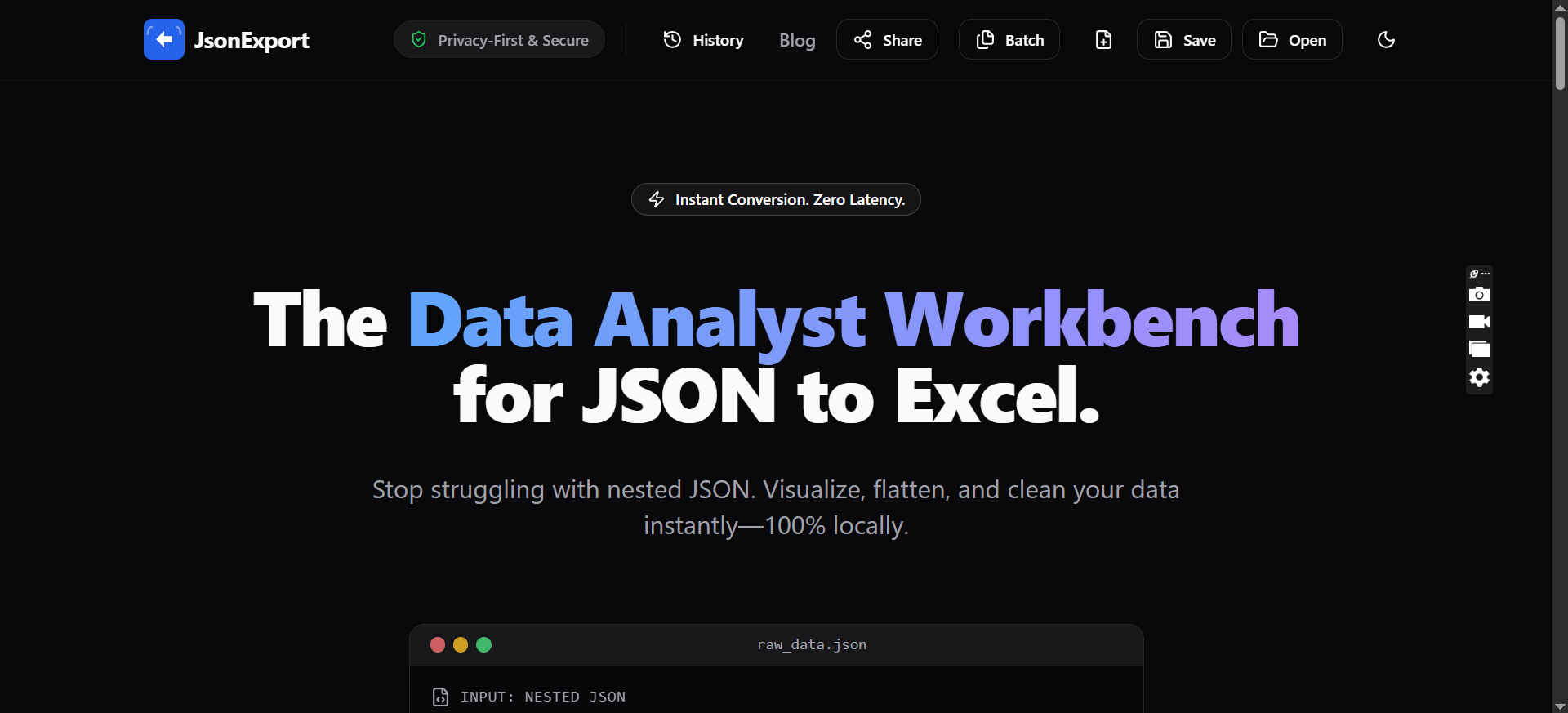1568x713 pixels.
Task: Click the video record camera icon
Action: point(1479,322)
